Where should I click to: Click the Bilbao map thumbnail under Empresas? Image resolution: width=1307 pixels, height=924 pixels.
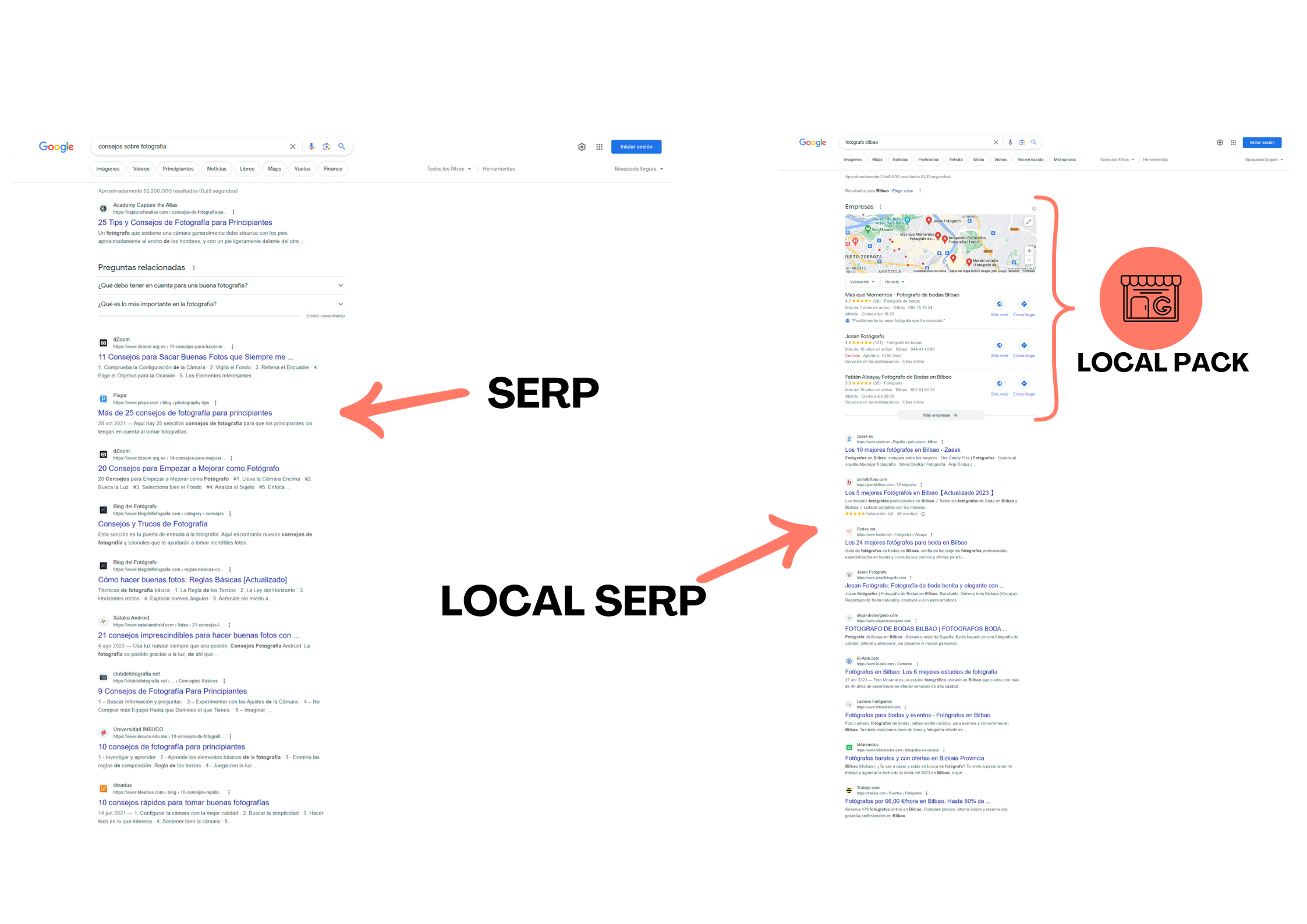940,244
